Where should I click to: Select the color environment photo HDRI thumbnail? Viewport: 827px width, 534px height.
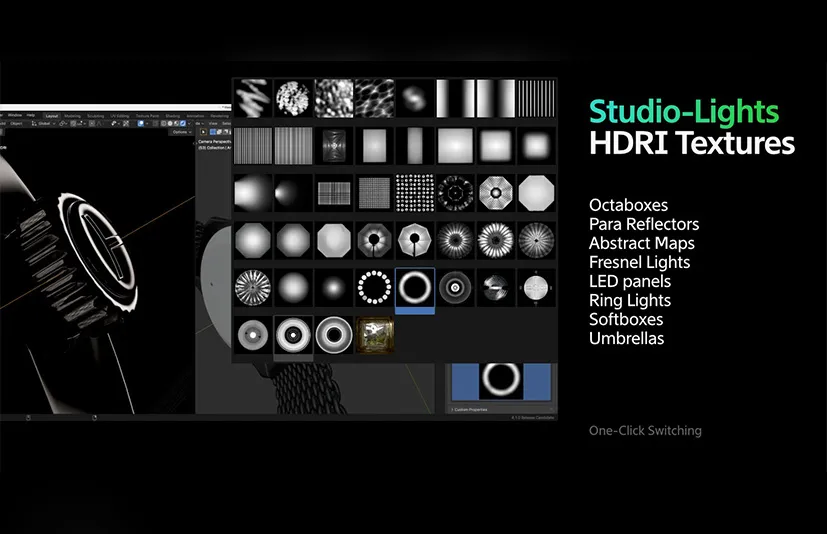tap(374, 335)
